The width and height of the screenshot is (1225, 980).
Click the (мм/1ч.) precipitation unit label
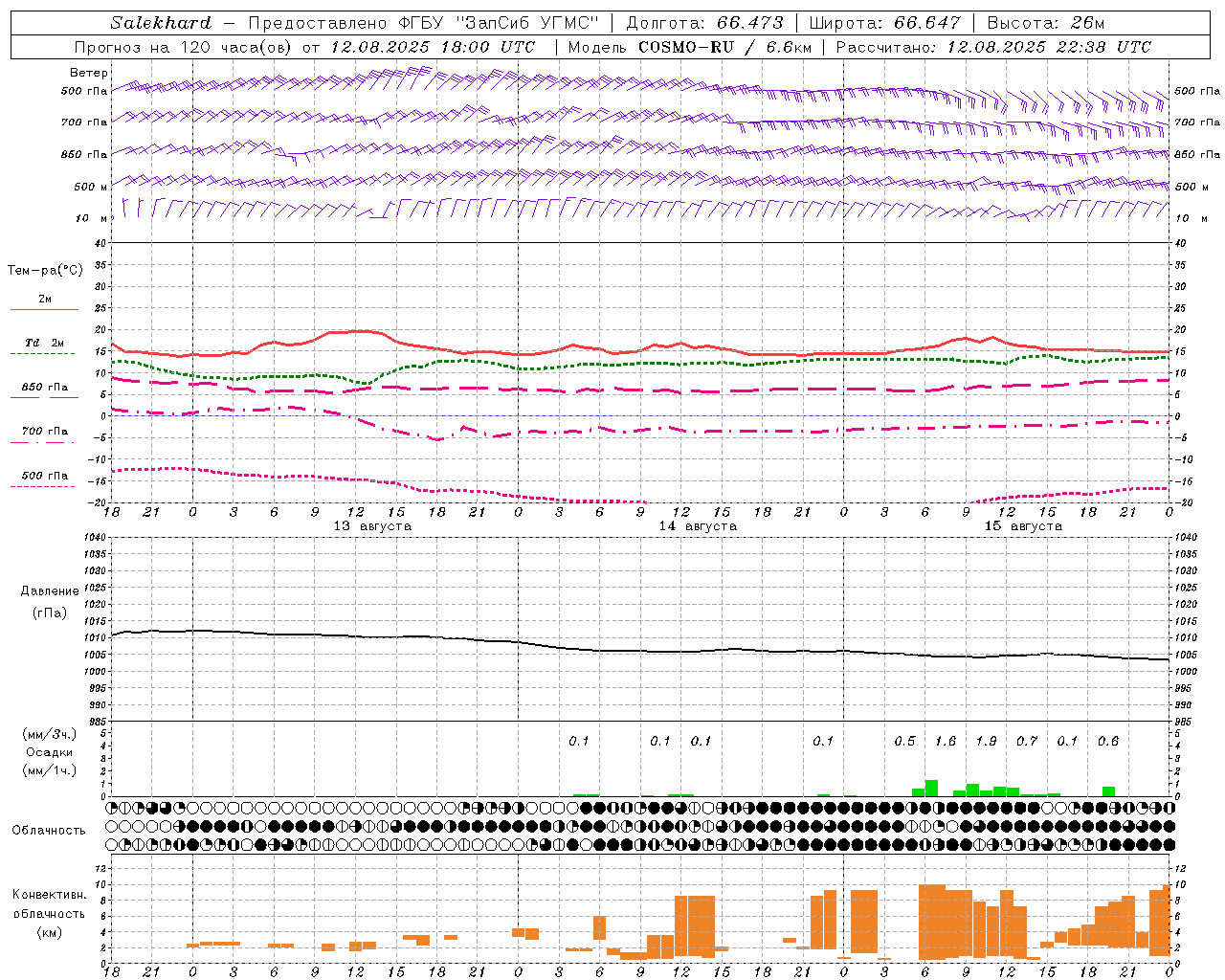[x=50, y=770]
